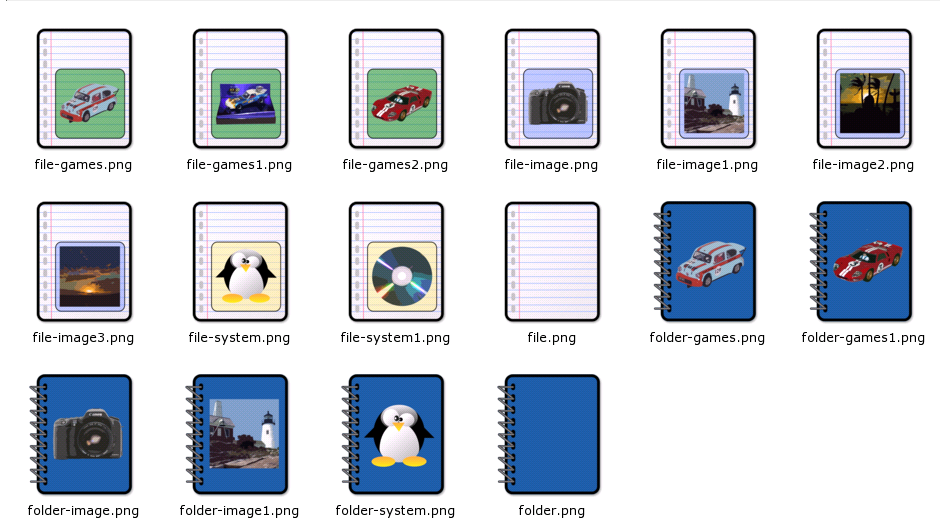Click the folder.png filename label
Image resolution: width=952 pixels, height=528 pixels.
(551, 511)
